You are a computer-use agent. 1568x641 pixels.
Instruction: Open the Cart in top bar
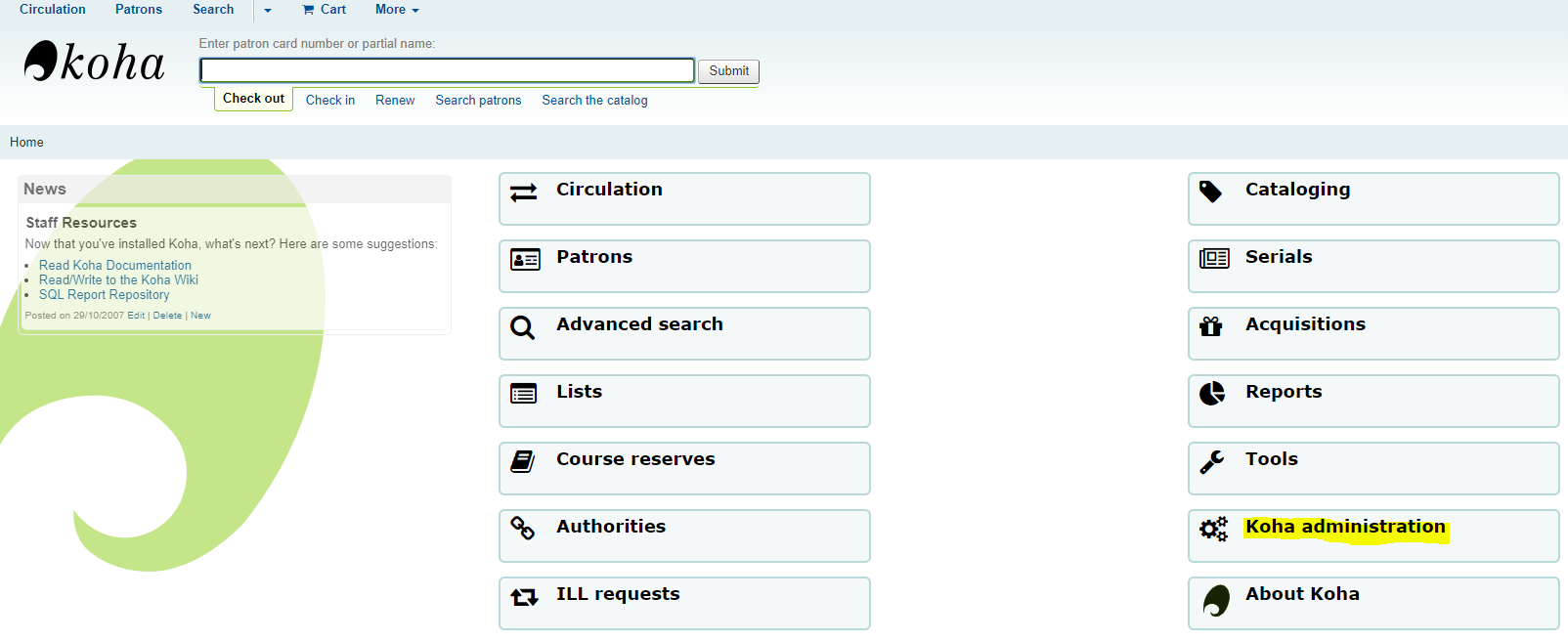(325, 10)
